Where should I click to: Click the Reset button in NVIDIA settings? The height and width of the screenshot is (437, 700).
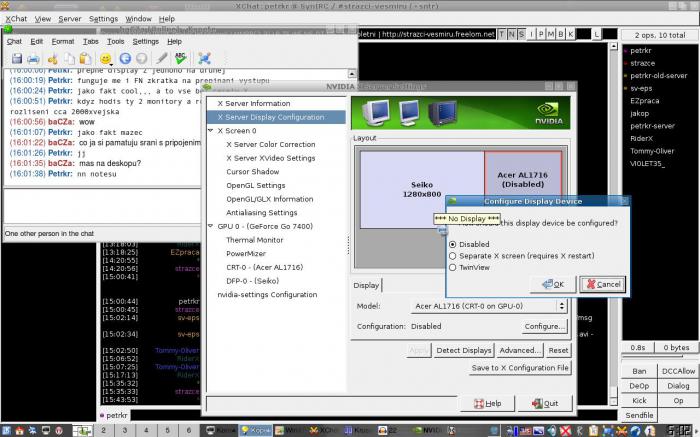coord(558,350)
